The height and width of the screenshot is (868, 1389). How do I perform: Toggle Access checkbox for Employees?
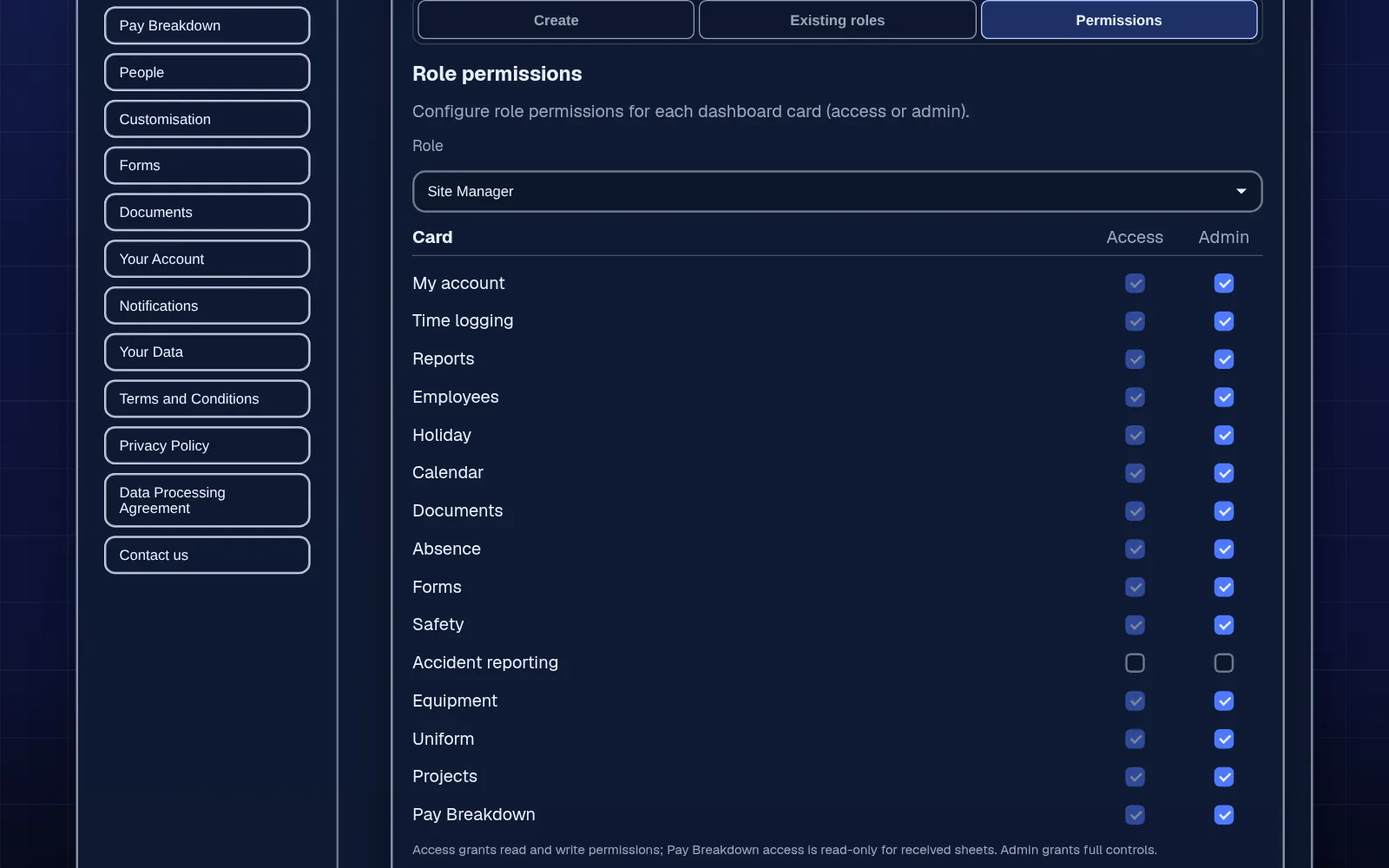1135,397
